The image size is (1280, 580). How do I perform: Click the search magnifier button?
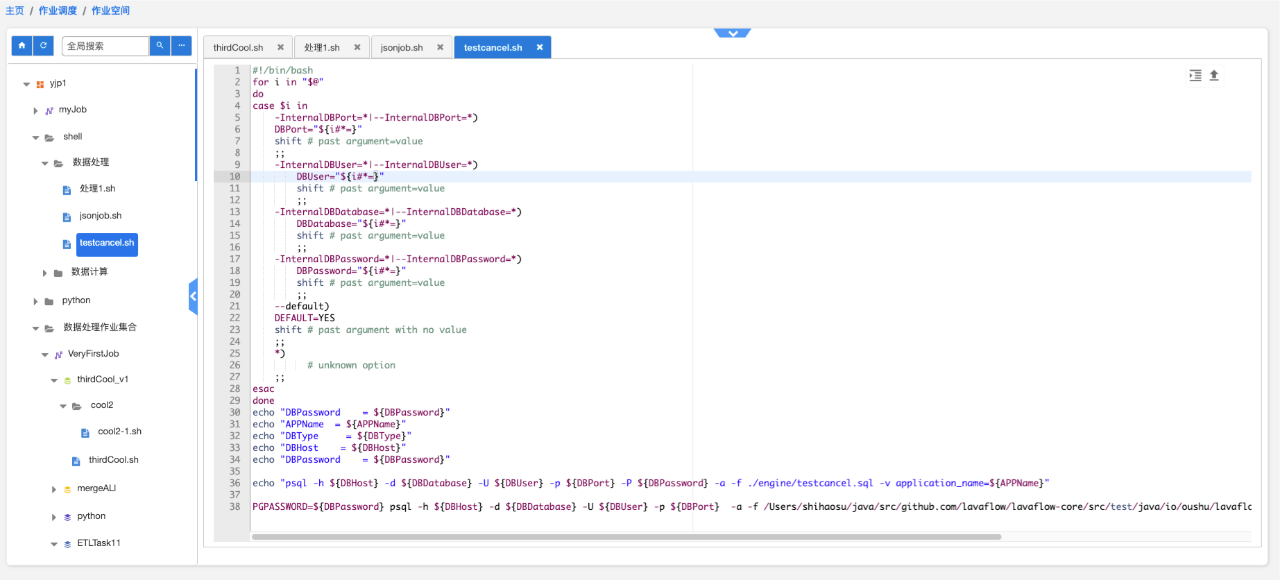(x=160, y=46)
